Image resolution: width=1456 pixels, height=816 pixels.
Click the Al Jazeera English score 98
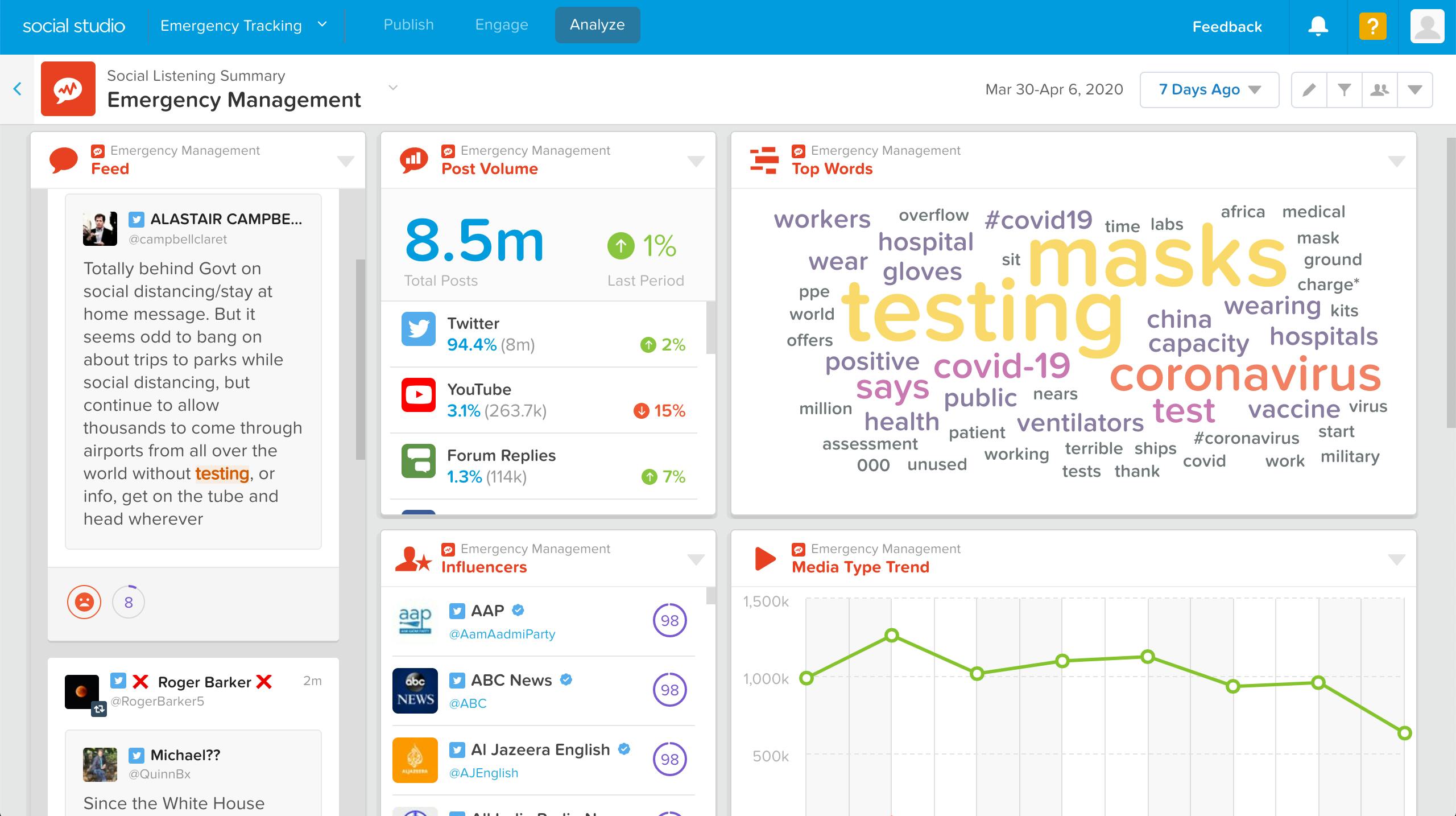(x=670, y=759)
